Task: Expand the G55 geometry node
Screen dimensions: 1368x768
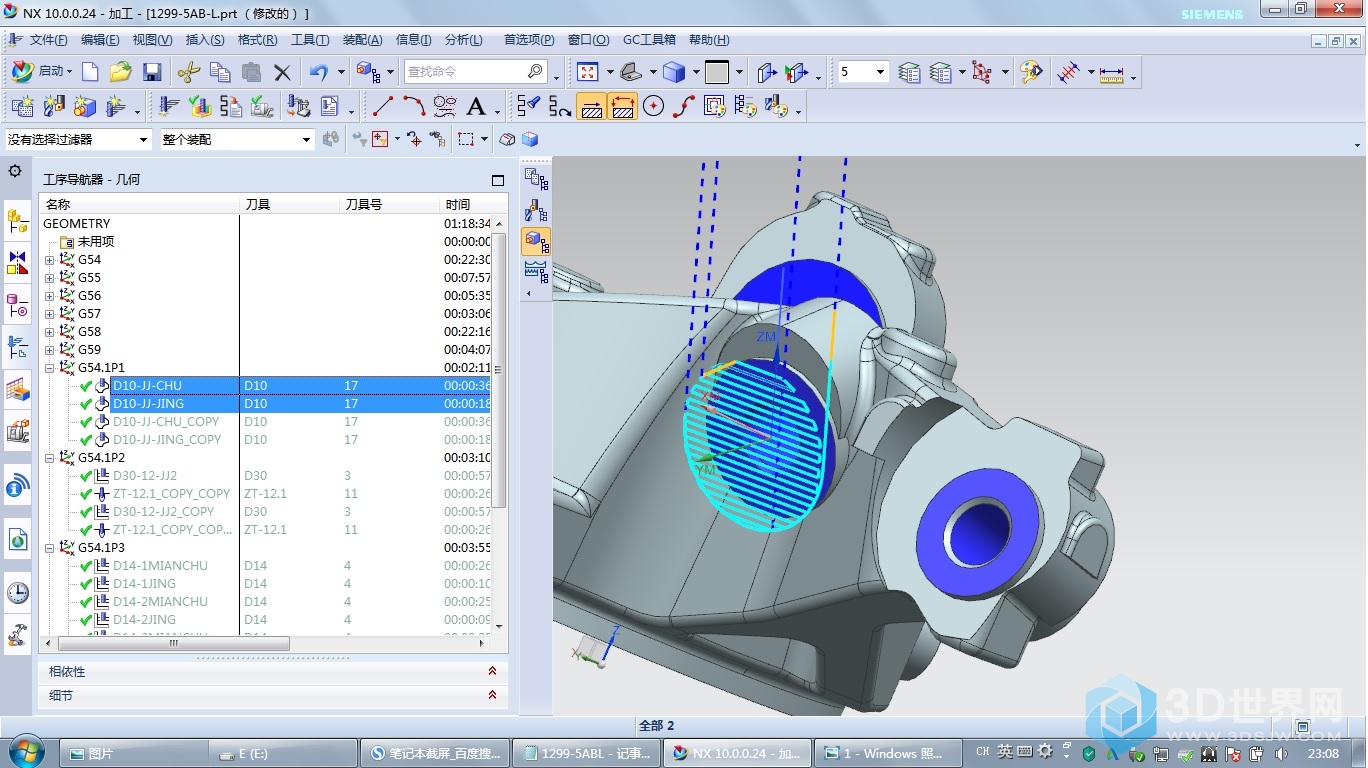Action: pyautogui.click(x=50, y=278)
